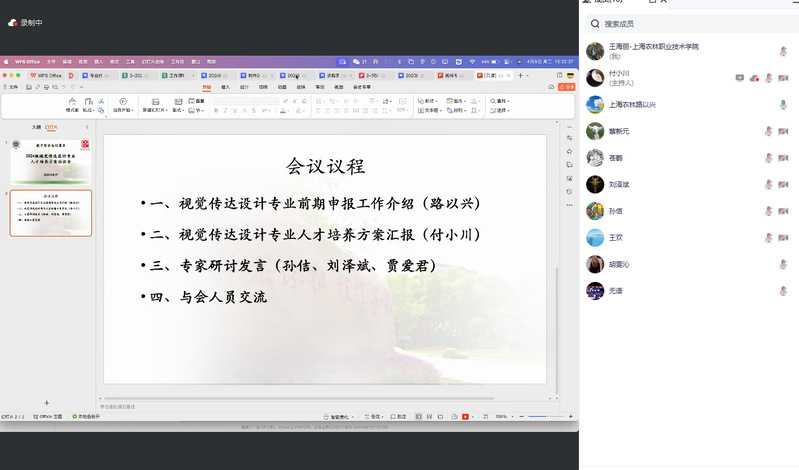Click the format painter icon in ribbon
799x470 pixels.
[72, 103]
